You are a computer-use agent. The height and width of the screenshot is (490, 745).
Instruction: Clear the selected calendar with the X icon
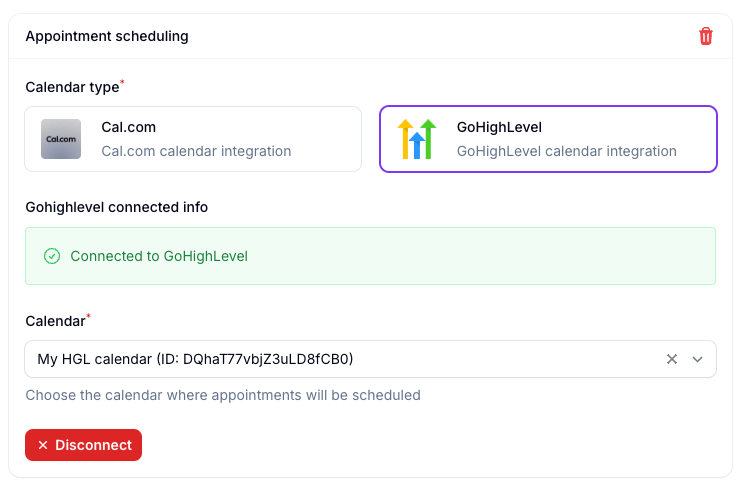point(672,359)
